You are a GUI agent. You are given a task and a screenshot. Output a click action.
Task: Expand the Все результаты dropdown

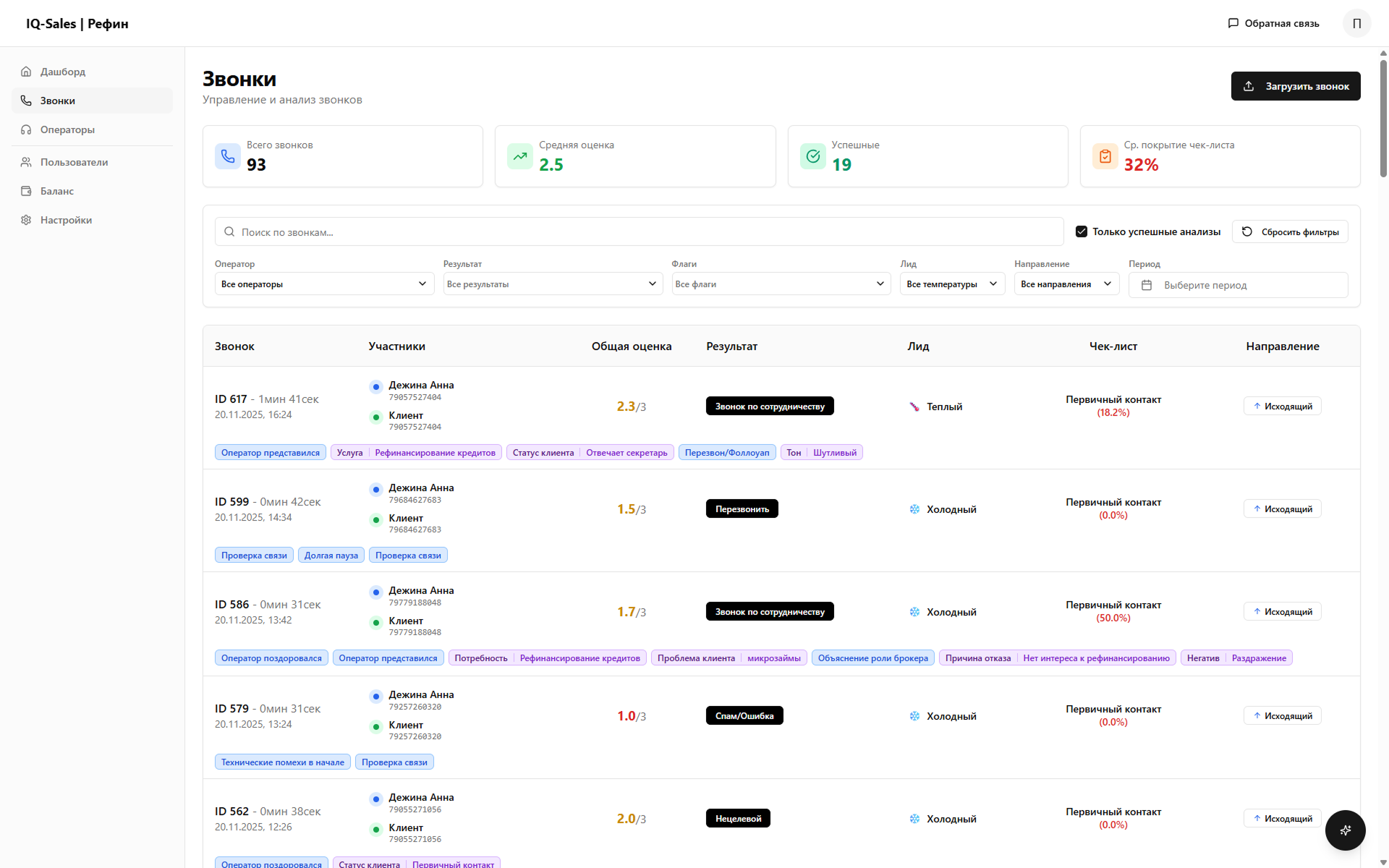click(552, 284)
